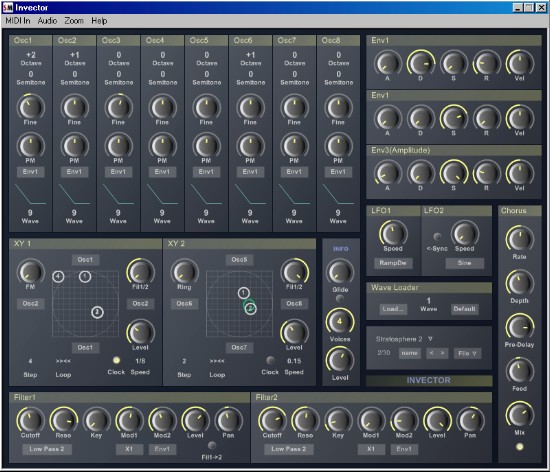Click the Osc2 waveform display

[x=74, y=194]
